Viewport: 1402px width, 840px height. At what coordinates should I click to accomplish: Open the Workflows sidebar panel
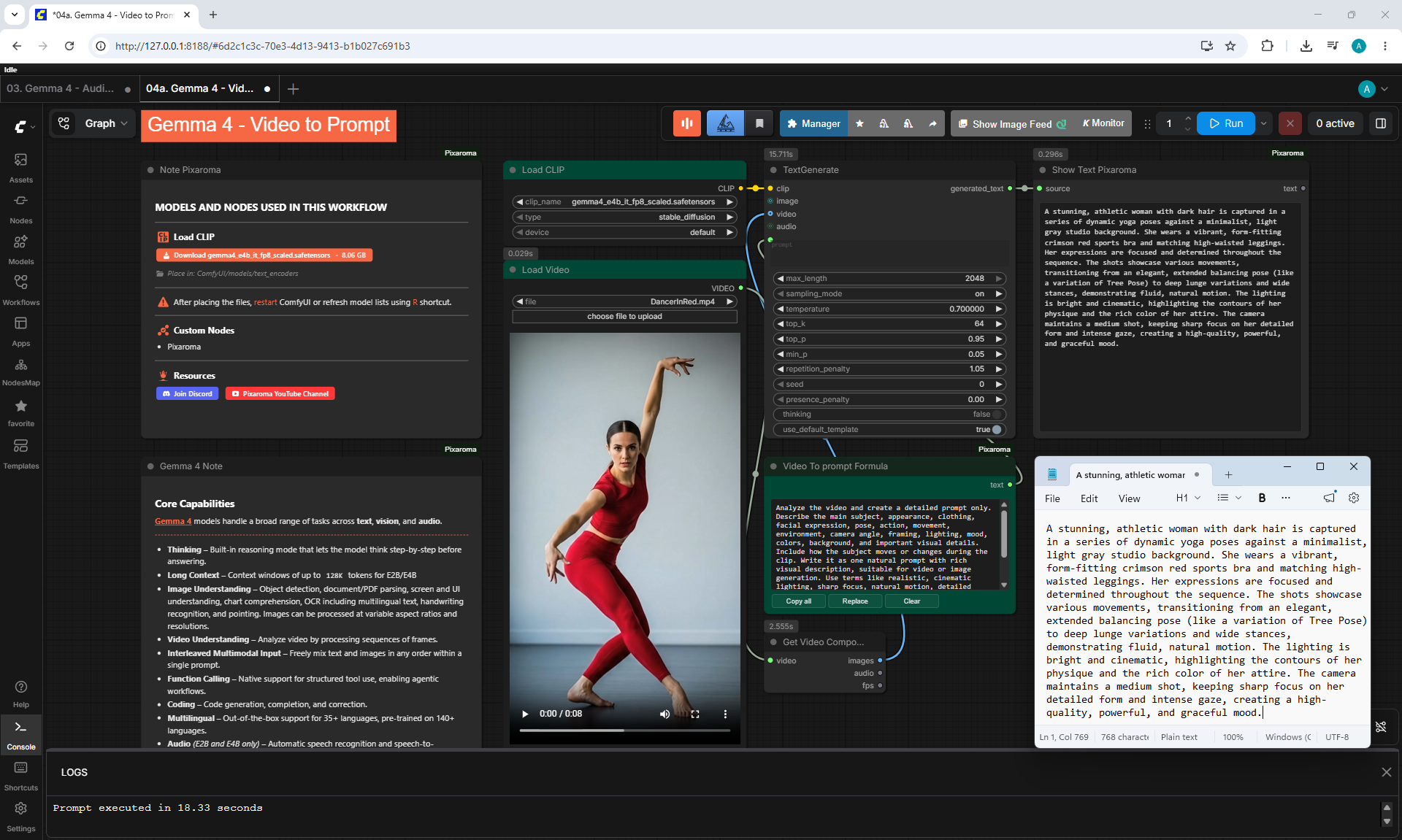(21, 290)
